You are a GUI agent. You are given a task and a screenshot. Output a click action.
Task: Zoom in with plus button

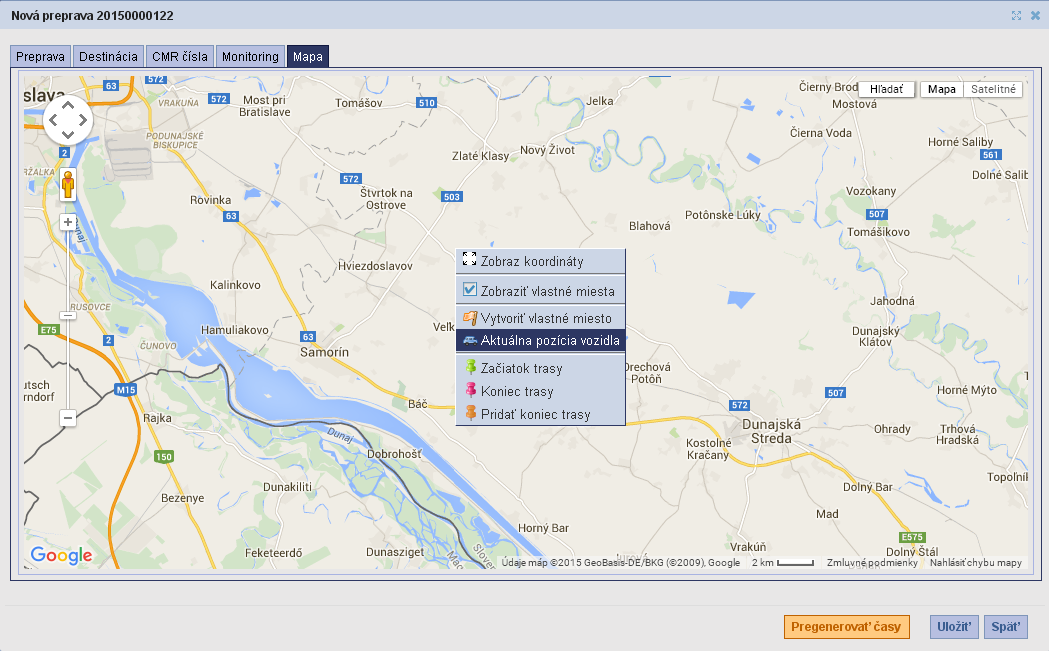(68, 222)
